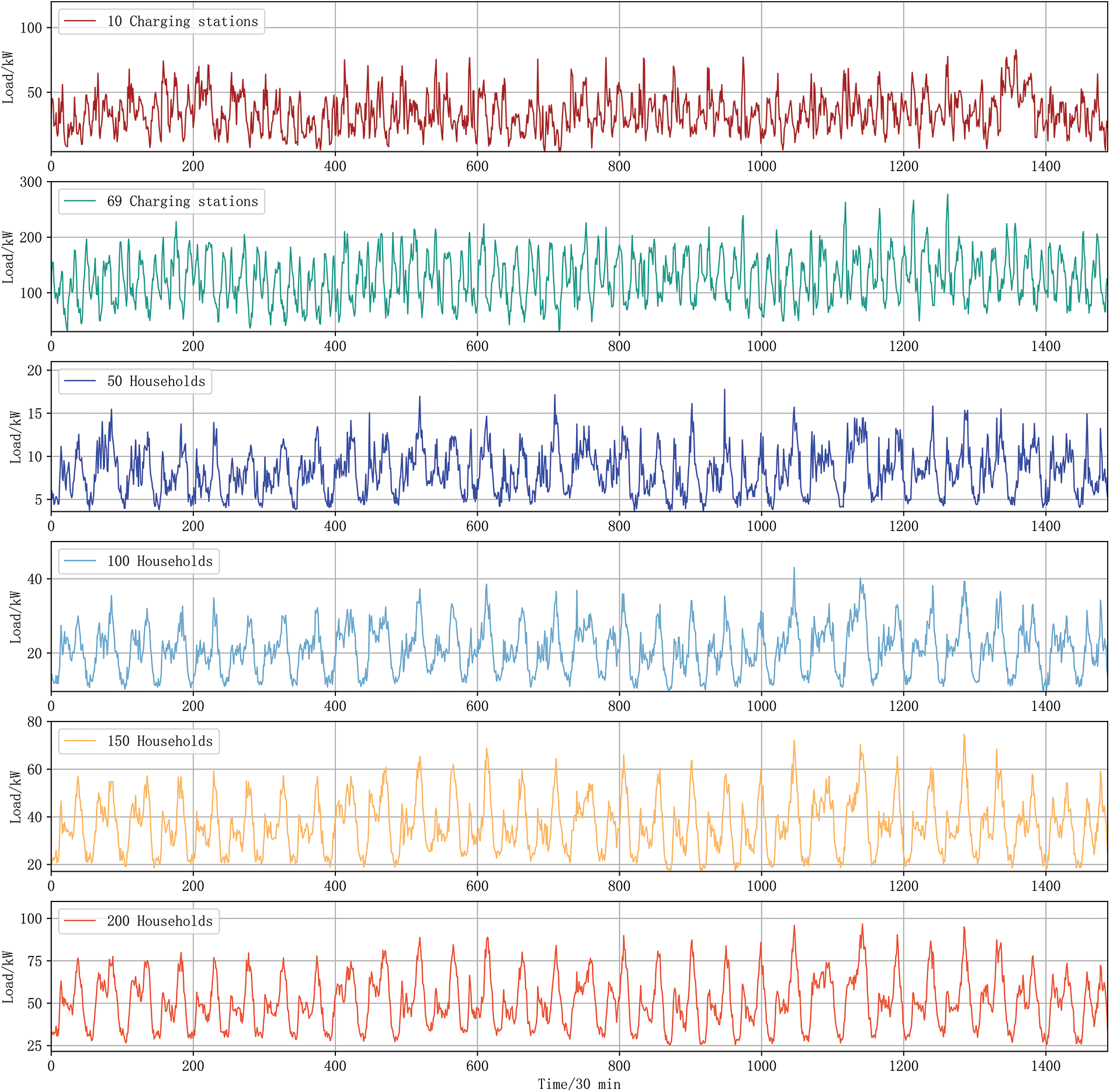The width and height of the screenshot is (1110, 1092).
Task: Click the 'Load/kW' y-axis label of the top chart
Action: 8,78
